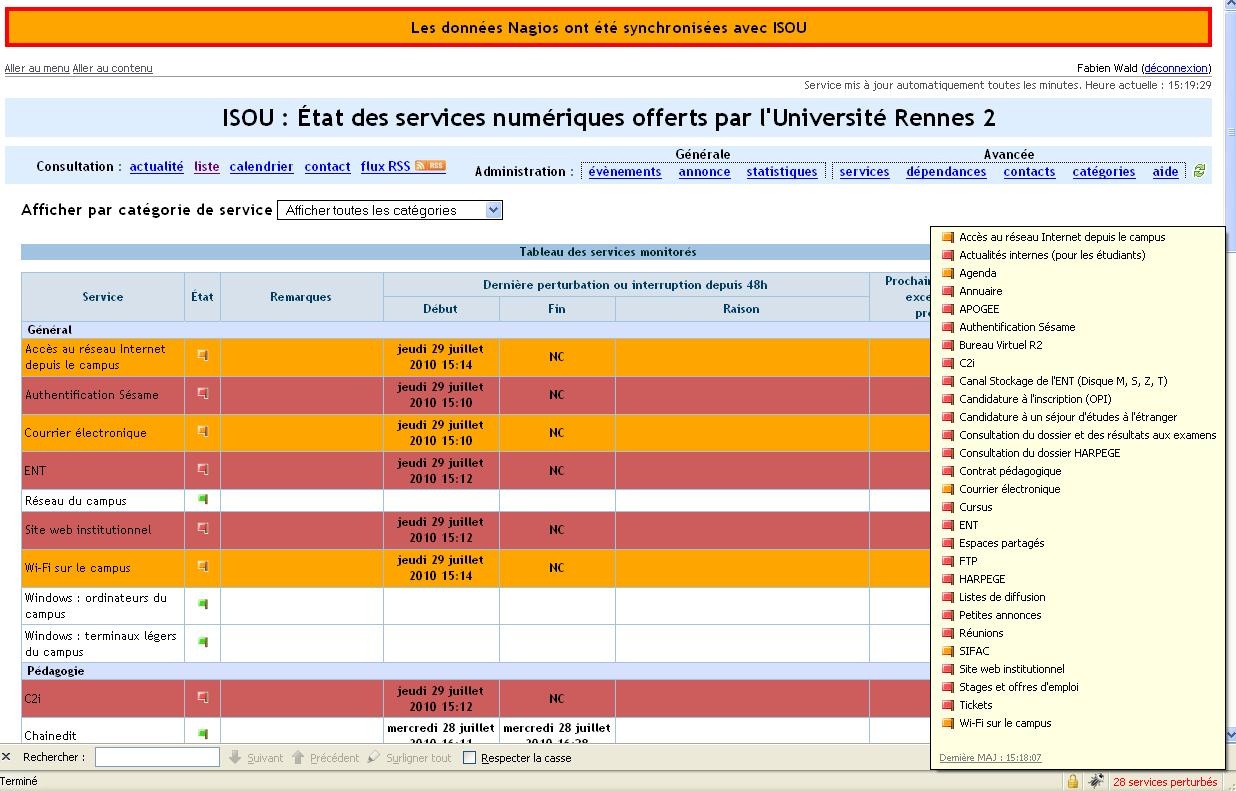Click green flag icon for Réseau du campus

coord(202,499)
